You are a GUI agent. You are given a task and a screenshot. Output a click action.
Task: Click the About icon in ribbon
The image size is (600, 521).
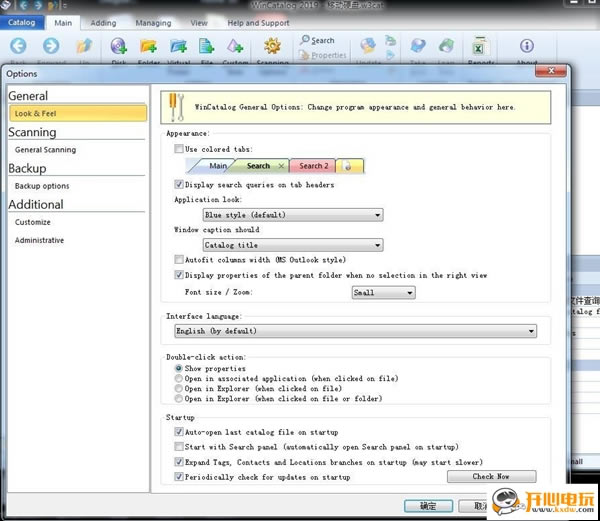tap(526, 47)
